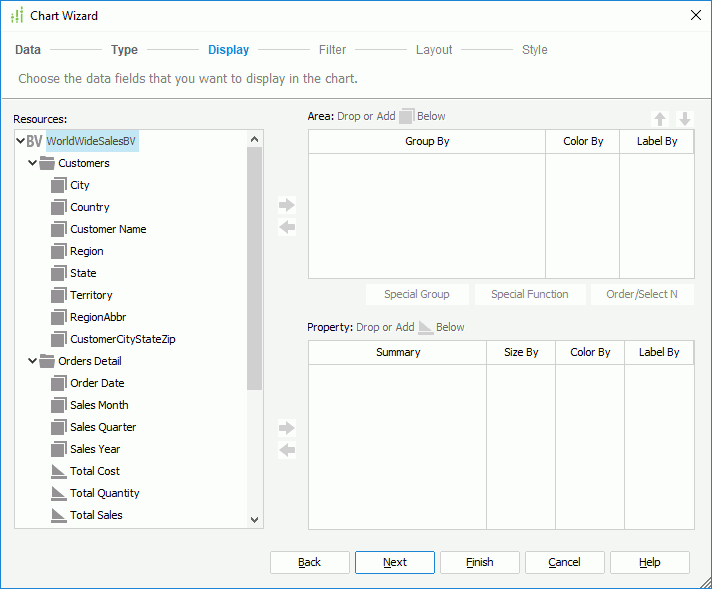Select the WorldWideSalesBV tree label
The image size is (712, 589).
tap(92, 141)
